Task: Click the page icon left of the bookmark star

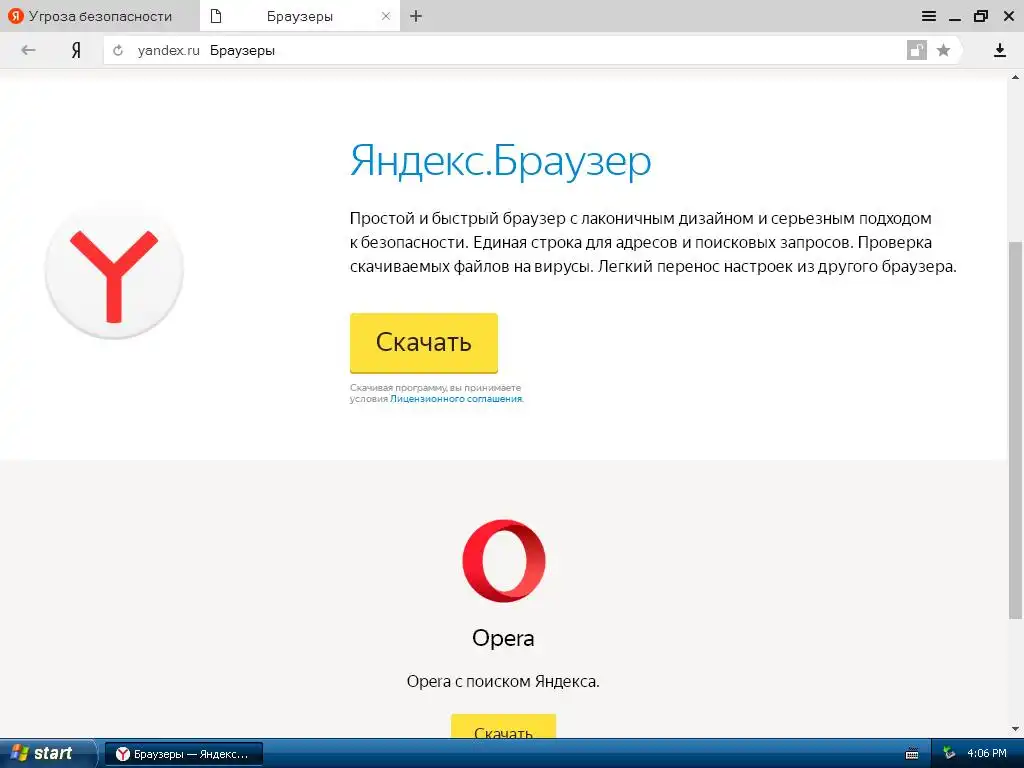Action: pos(917,50)
